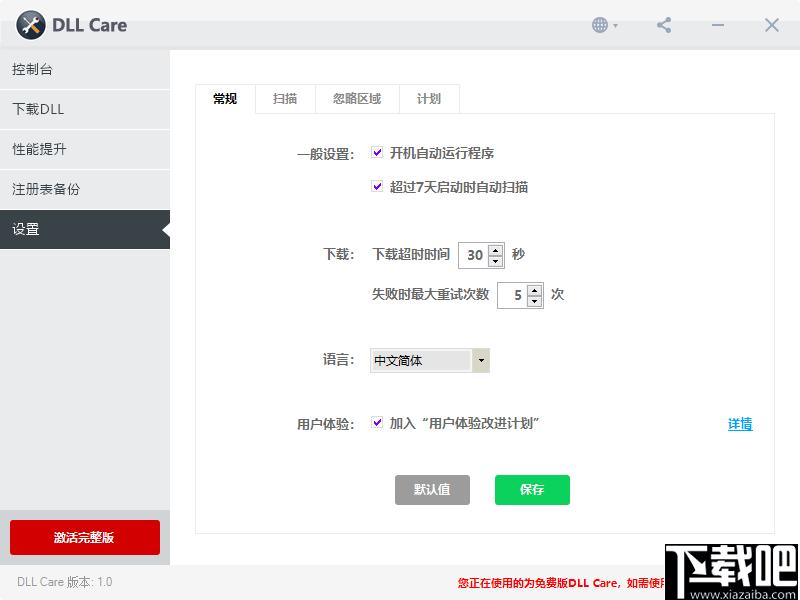800x600 pixels.
Task: Open the 性能提升 sidebar section
Action: pos(85,149)
